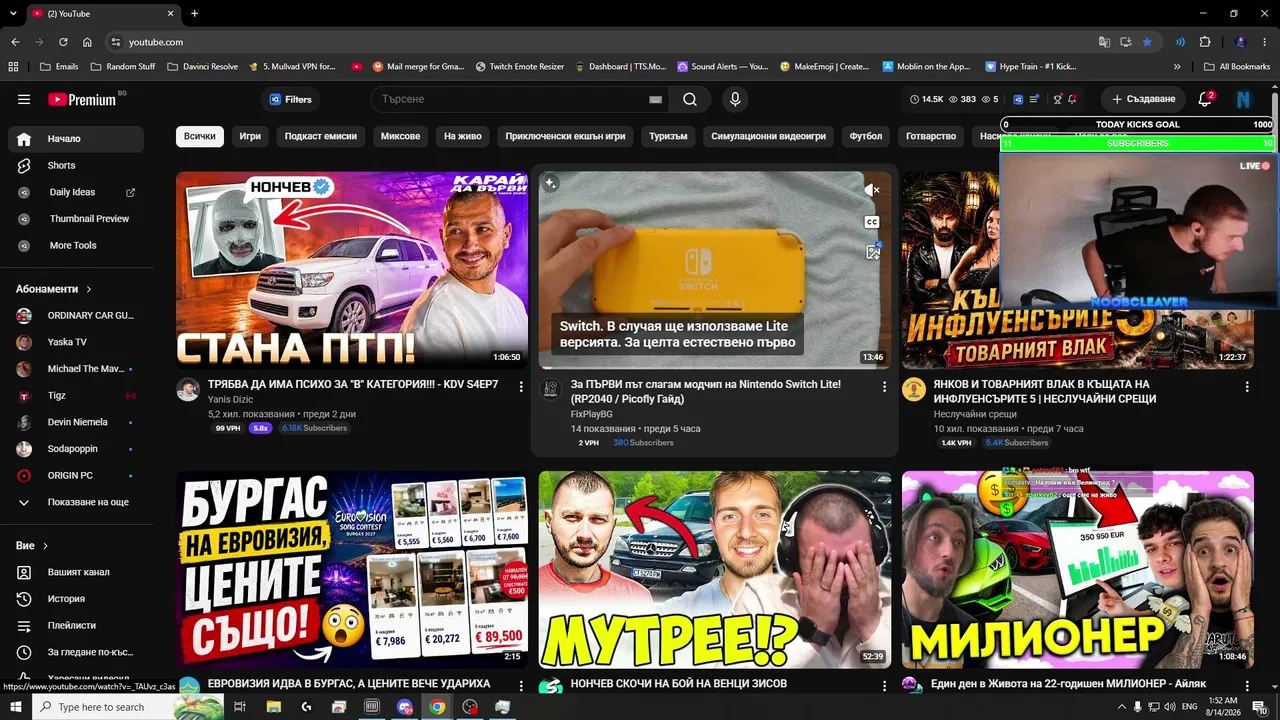Open the Chrome tab search dropdown
Viewport: 1280px width, 720px height.
(13, 13)
